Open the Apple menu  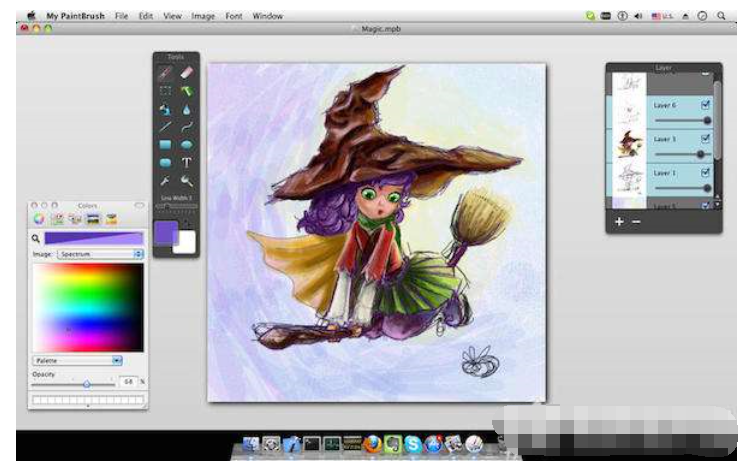click(31, 16)
